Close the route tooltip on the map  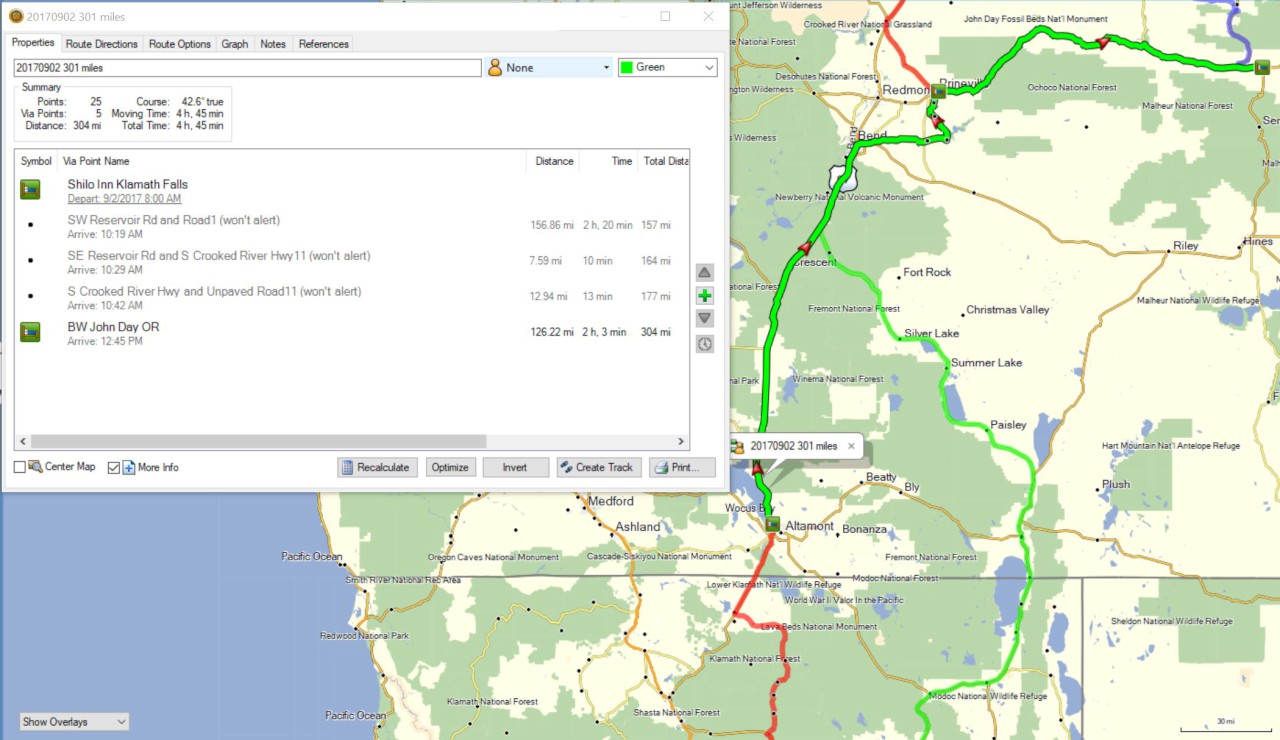(851, 446)
